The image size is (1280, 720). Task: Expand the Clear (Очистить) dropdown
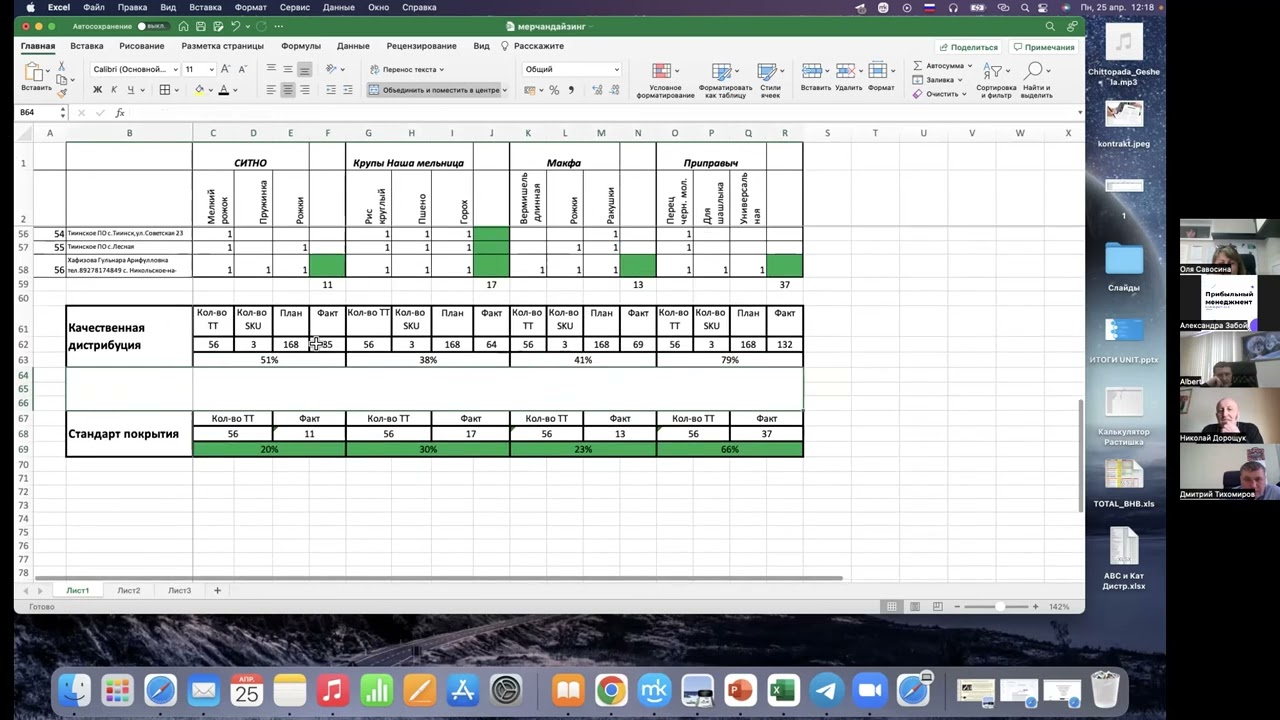[964, 94]
